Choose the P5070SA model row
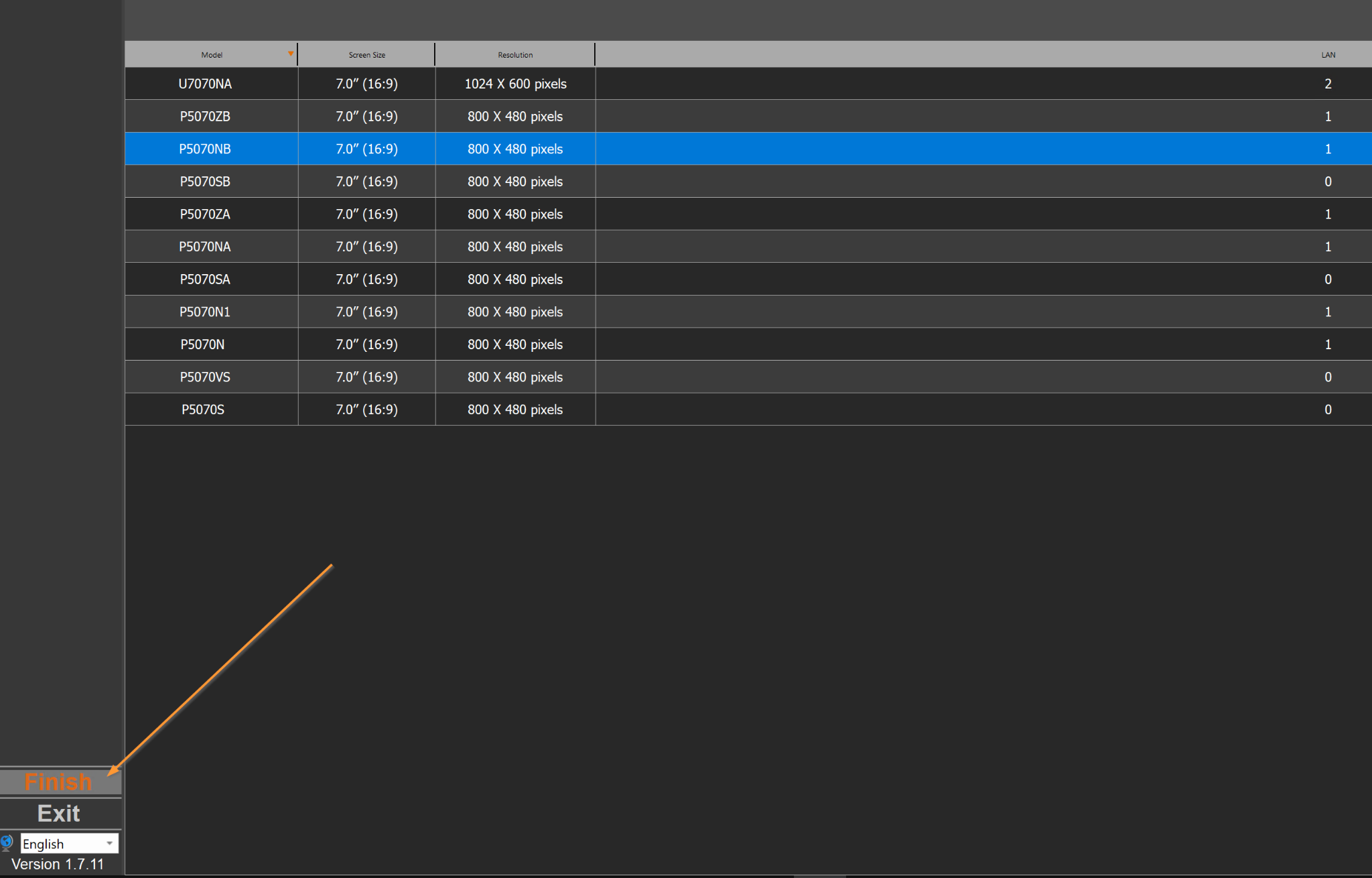1372x878 pixels. click(x=205, y=279)
